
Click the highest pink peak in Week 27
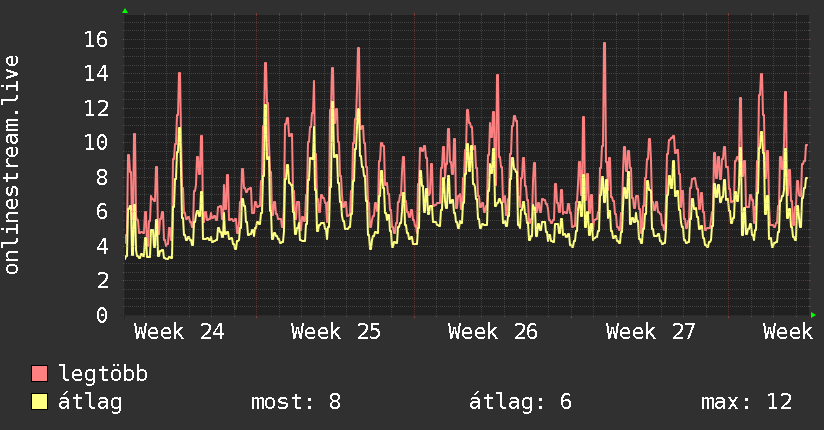pos(604,44)
